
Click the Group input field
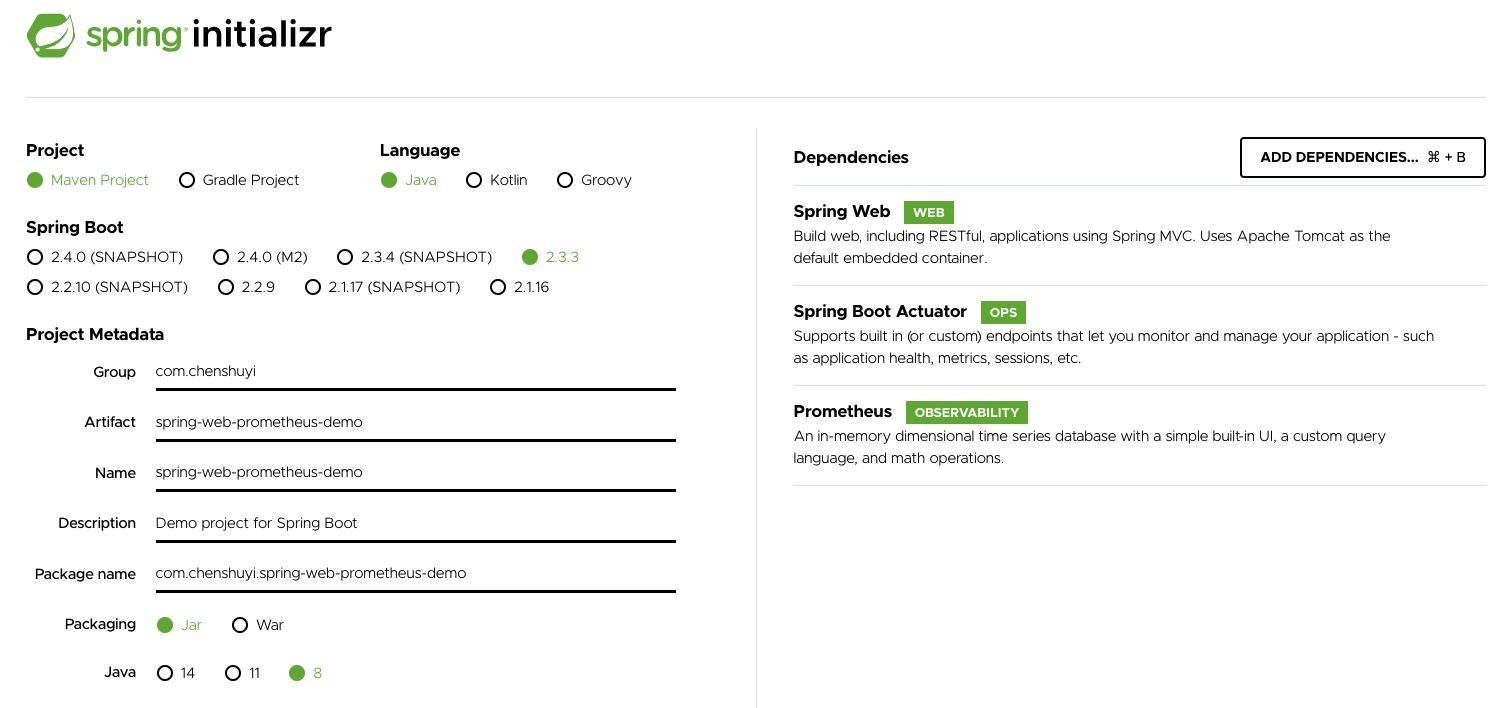(x=415, y=372)
